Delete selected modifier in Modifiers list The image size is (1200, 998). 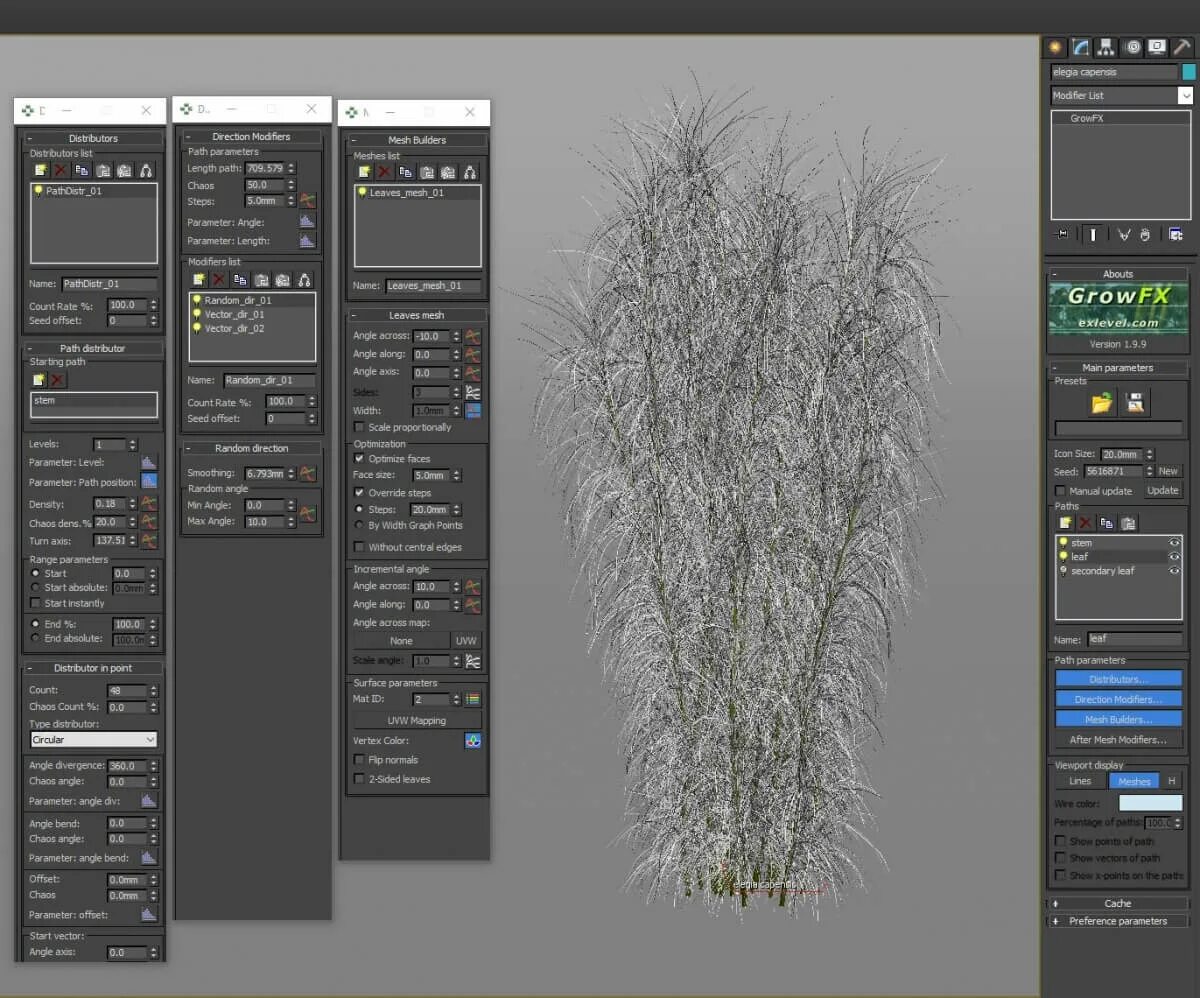219,279
